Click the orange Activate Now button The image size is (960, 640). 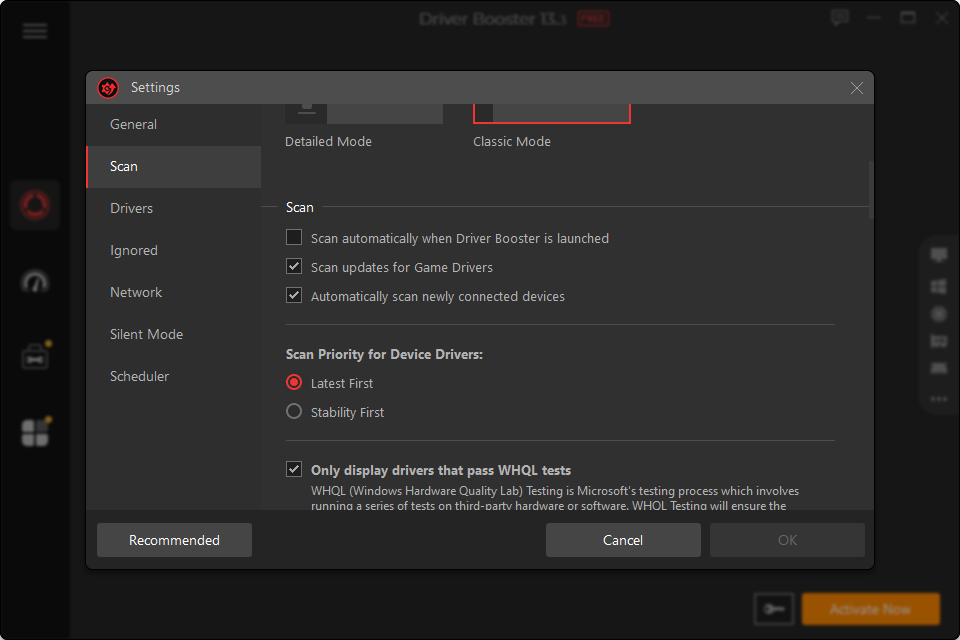(871, 609)
